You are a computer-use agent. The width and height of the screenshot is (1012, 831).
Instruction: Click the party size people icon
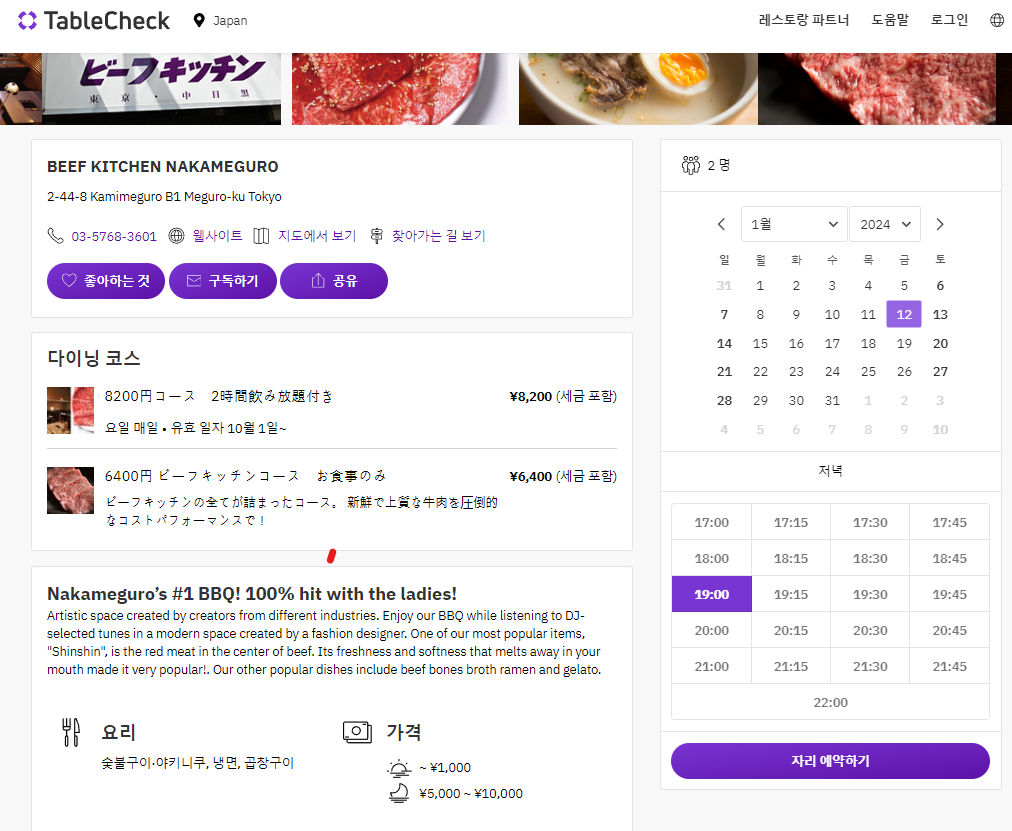[x=691, y=165]
